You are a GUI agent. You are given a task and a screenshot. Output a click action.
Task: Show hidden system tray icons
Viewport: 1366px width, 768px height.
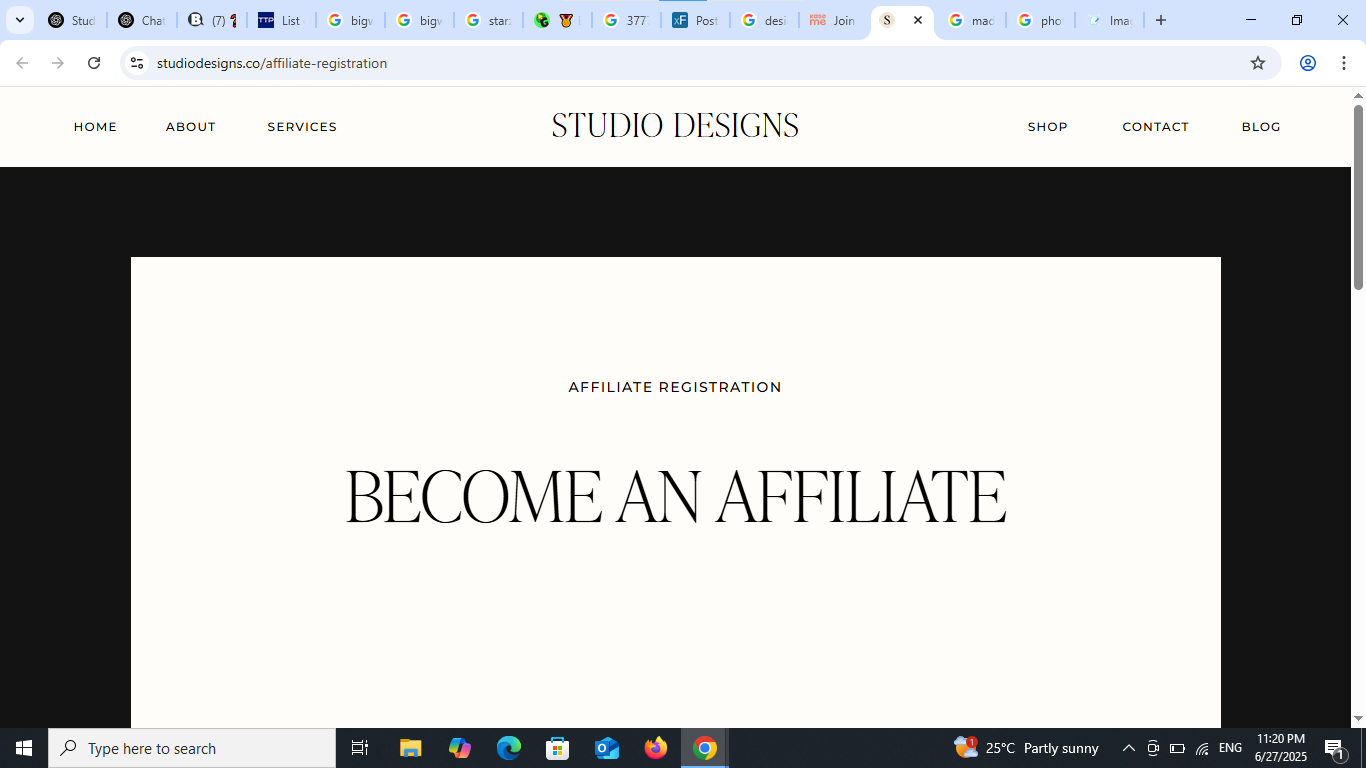click(x=1129, y=748)
